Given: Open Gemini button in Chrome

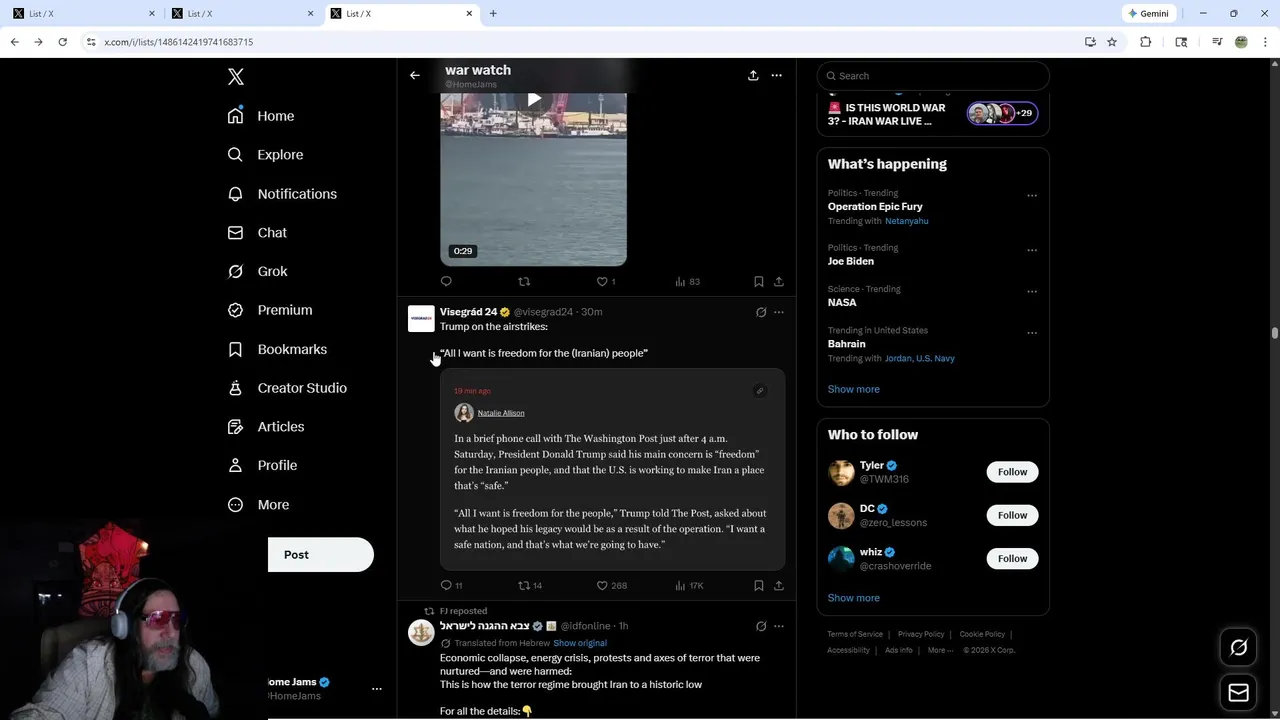Looking at the screenshot, I should (x=1148, y=14).
